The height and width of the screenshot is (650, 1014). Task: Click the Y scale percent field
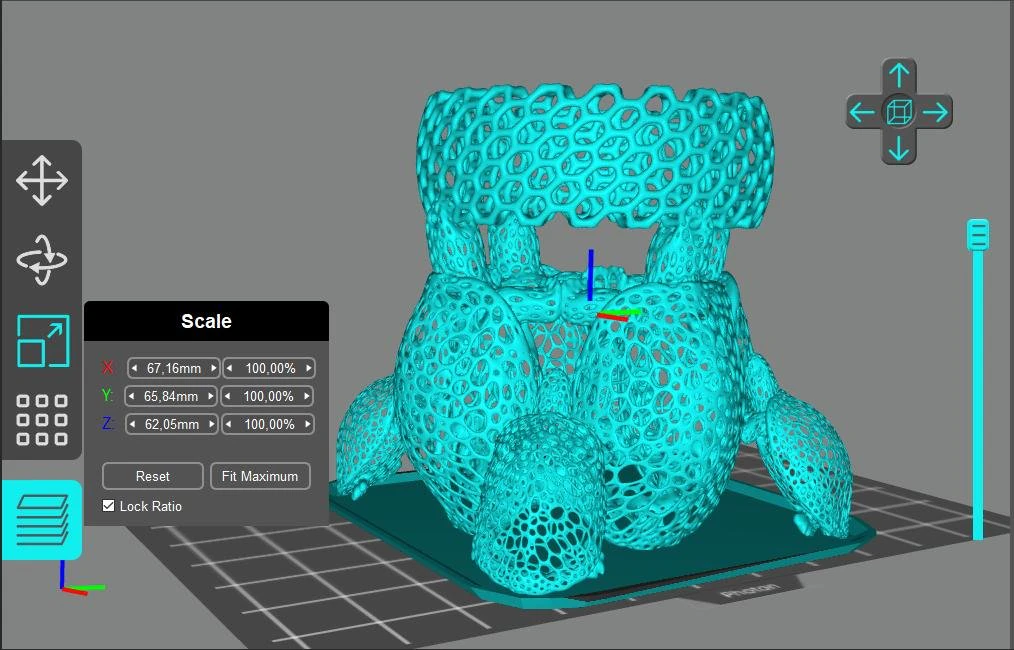click(267, 396)
